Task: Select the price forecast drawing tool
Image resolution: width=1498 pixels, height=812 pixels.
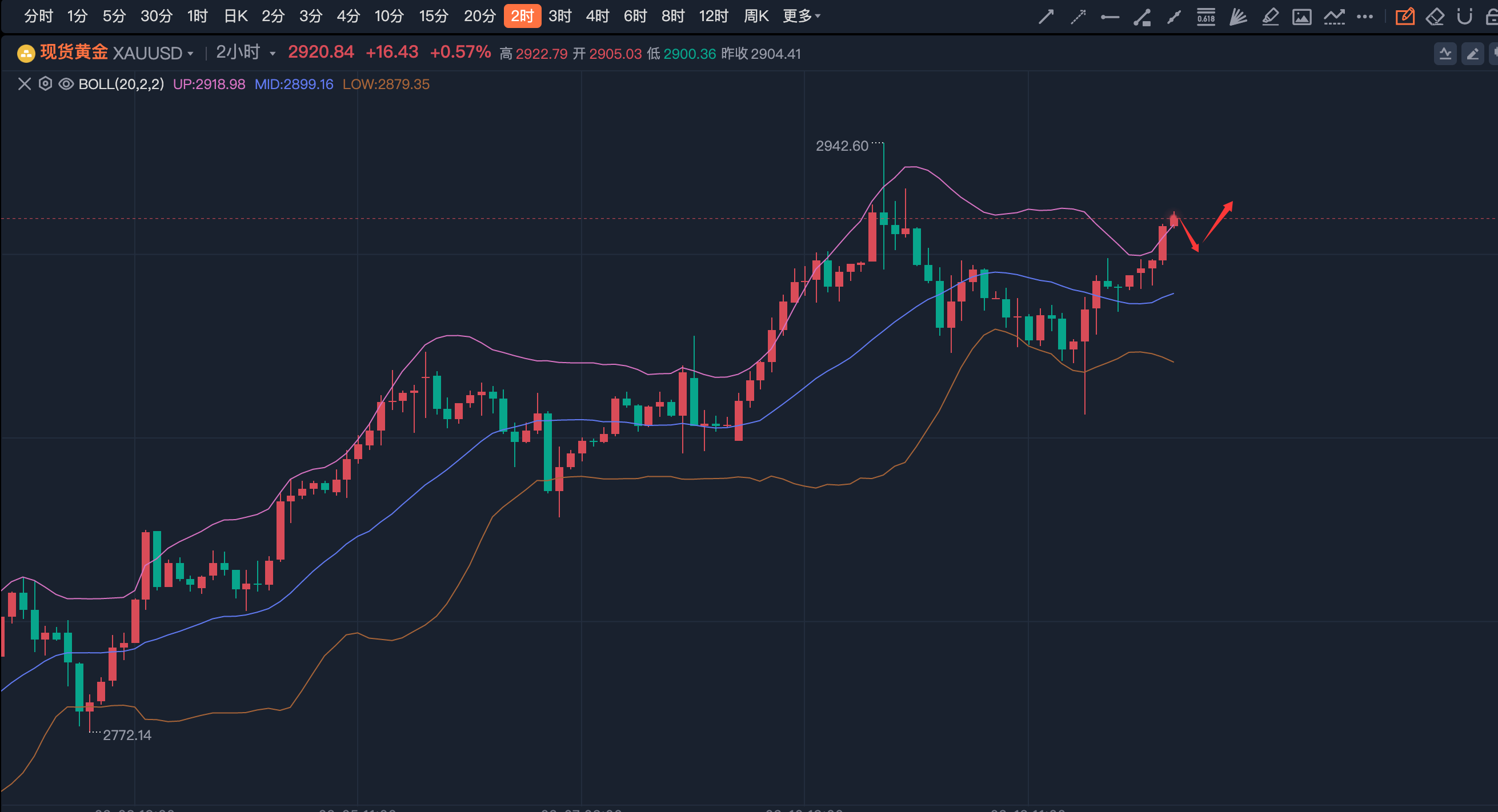Action: (1335, 17)
